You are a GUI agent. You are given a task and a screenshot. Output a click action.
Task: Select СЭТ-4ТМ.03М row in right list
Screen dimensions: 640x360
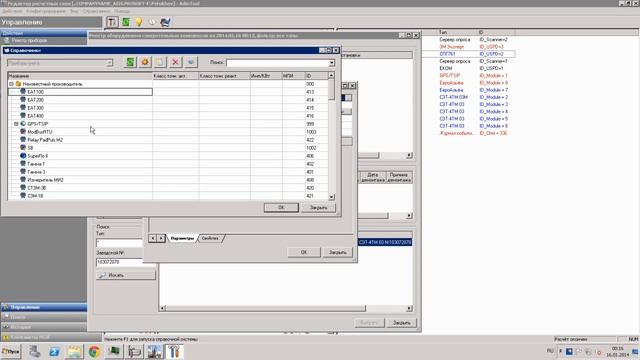tap(453, 97)
